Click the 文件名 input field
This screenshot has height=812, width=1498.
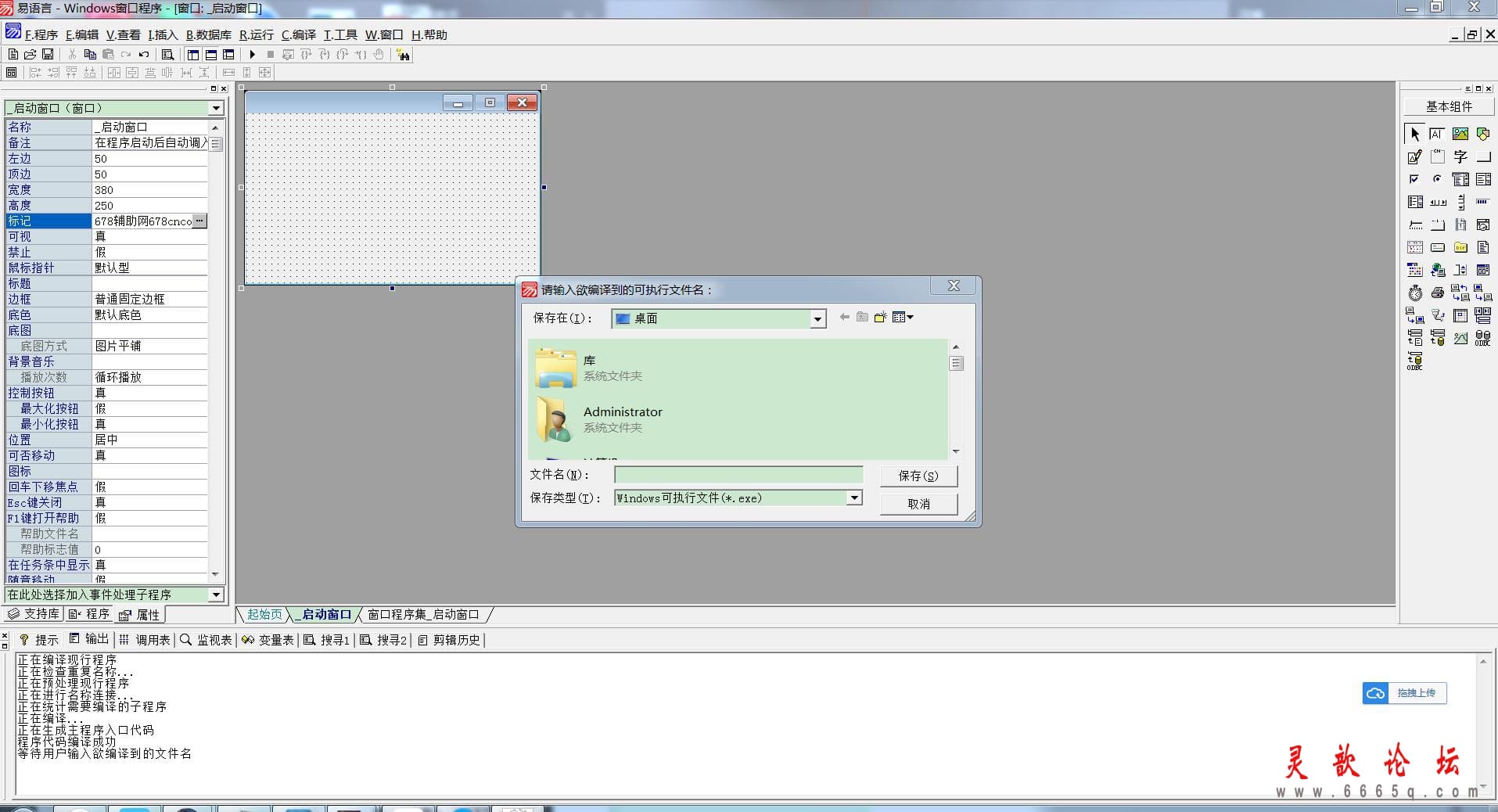[x=738, y=474]
